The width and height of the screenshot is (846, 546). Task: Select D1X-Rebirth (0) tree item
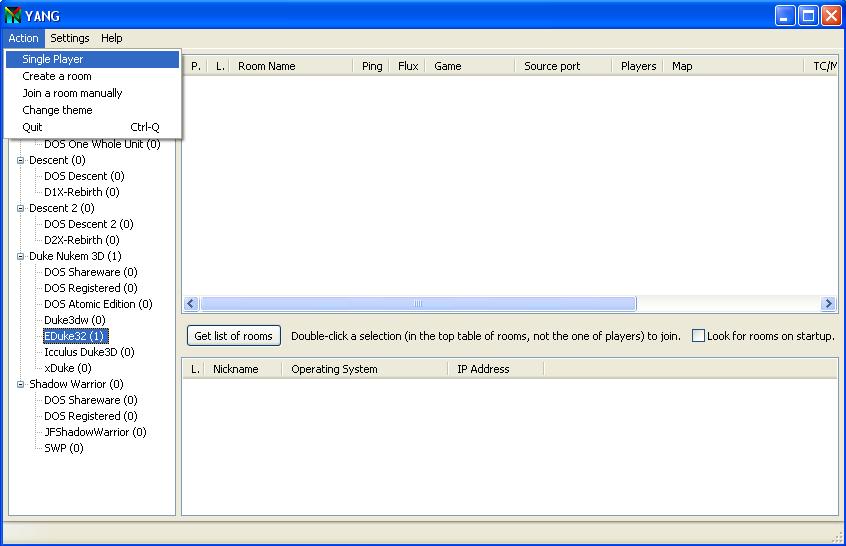coord(81,192)
